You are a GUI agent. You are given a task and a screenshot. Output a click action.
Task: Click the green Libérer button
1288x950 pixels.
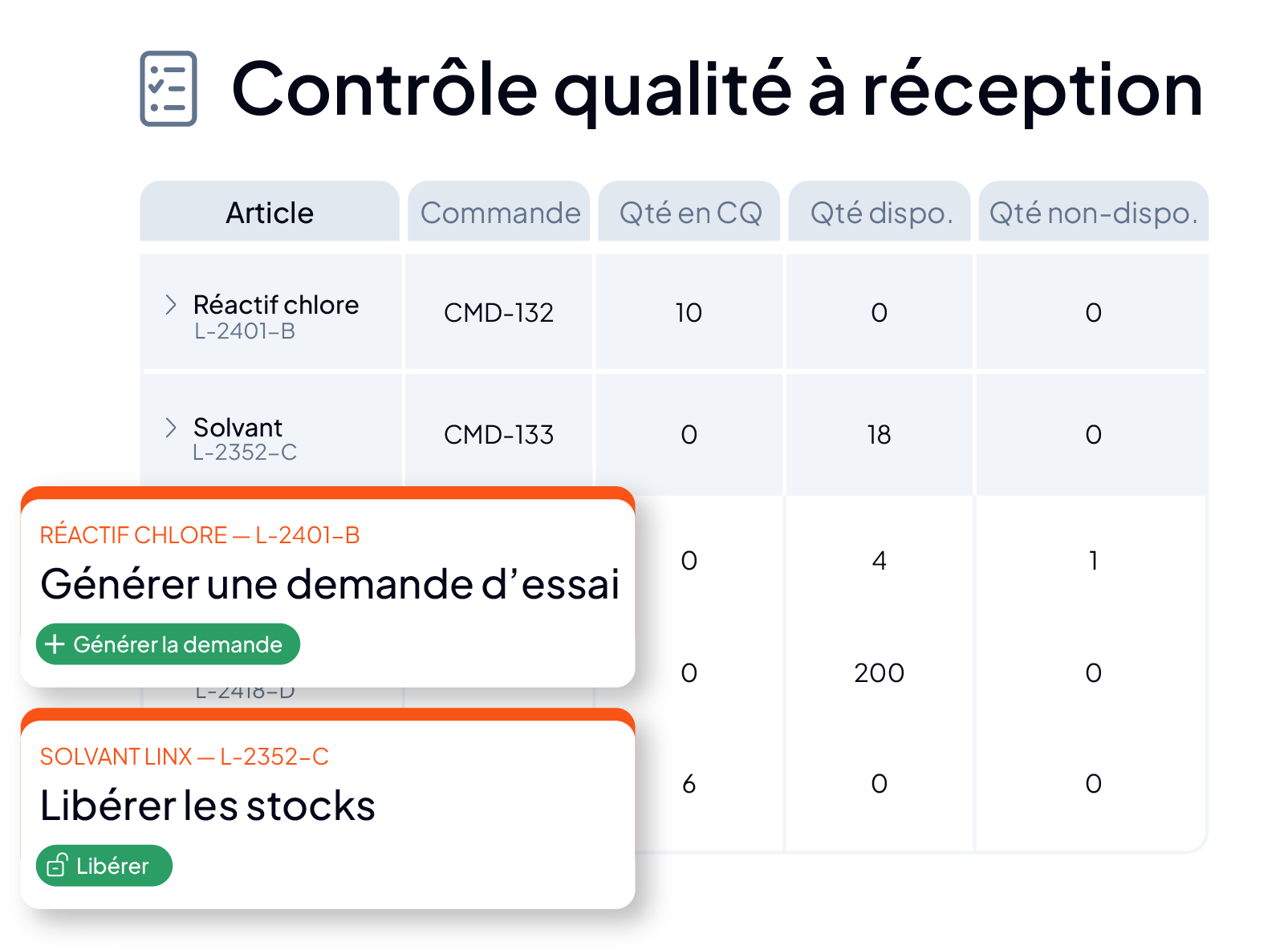tap(104, 866)
